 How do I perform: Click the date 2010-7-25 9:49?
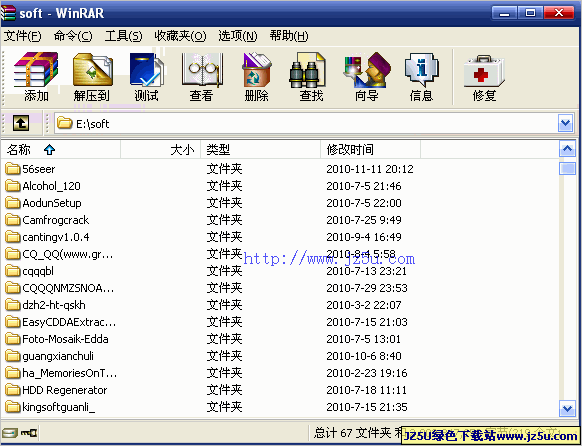(x=364, y=220)
